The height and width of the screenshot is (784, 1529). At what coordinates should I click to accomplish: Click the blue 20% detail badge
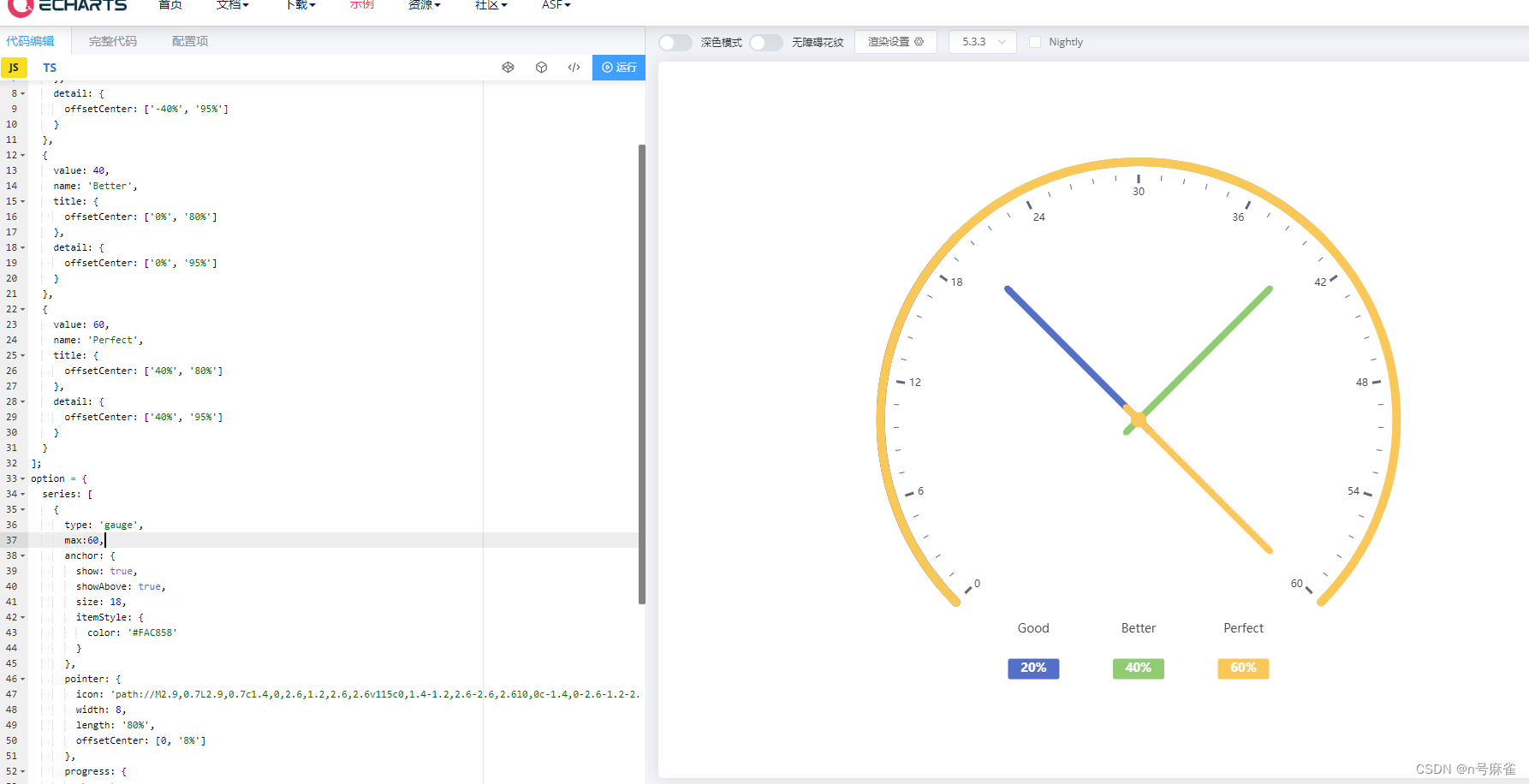(x=1033, y=668)
